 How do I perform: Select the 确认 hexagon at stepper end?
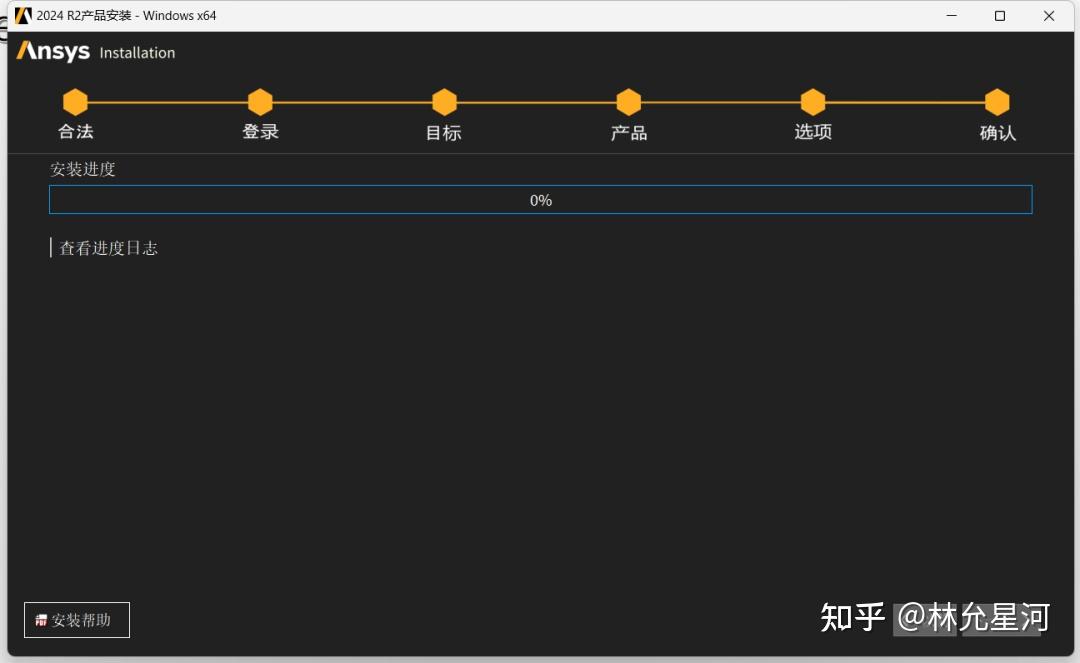[997, 101]
